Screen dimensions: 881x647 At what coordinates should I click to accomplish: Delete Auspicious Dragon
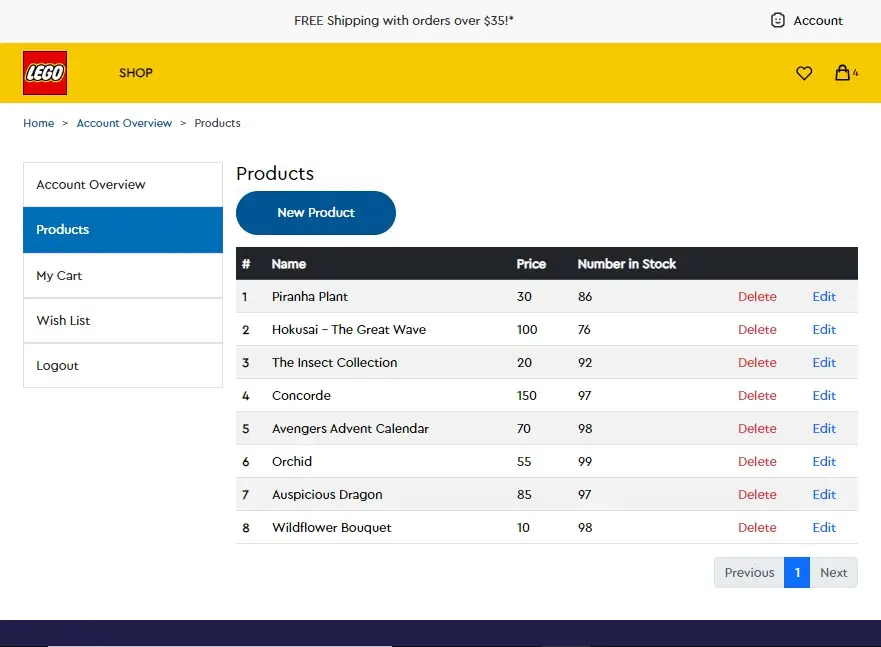[757, 495]
